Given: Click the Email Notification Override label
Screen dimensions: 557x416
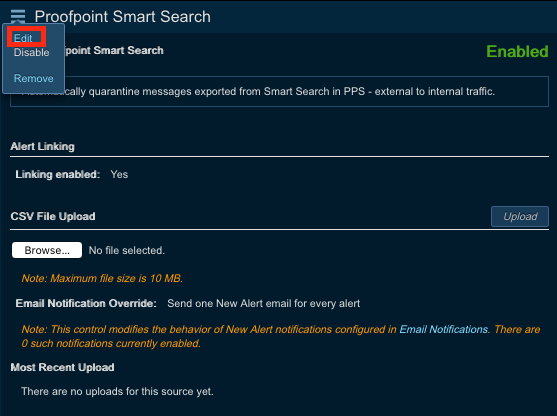Looking at the screenshot, I should pos(86,303).
